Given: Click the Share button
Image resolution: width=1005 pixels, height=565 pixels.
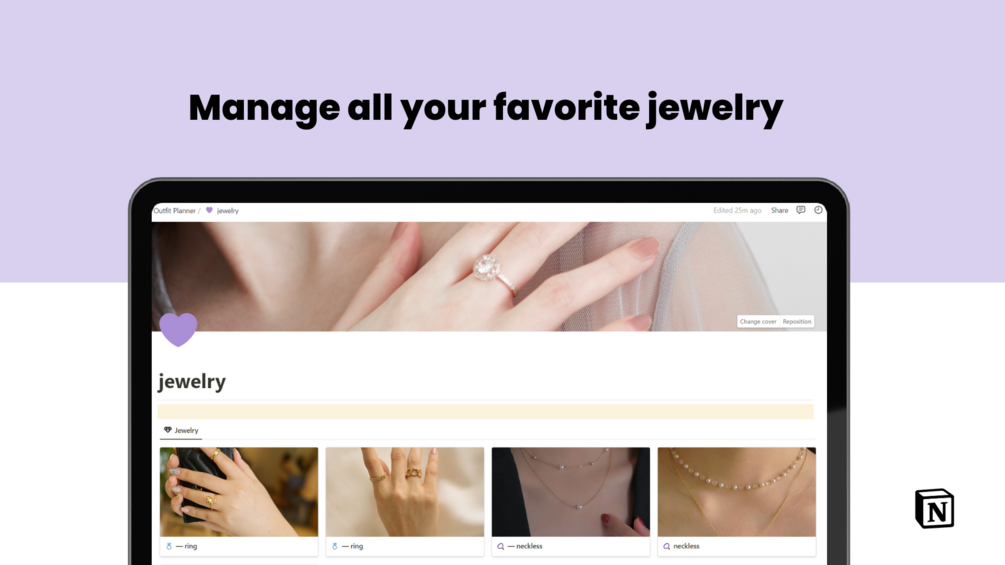Looking at the screenshot, I should (779, 210).
